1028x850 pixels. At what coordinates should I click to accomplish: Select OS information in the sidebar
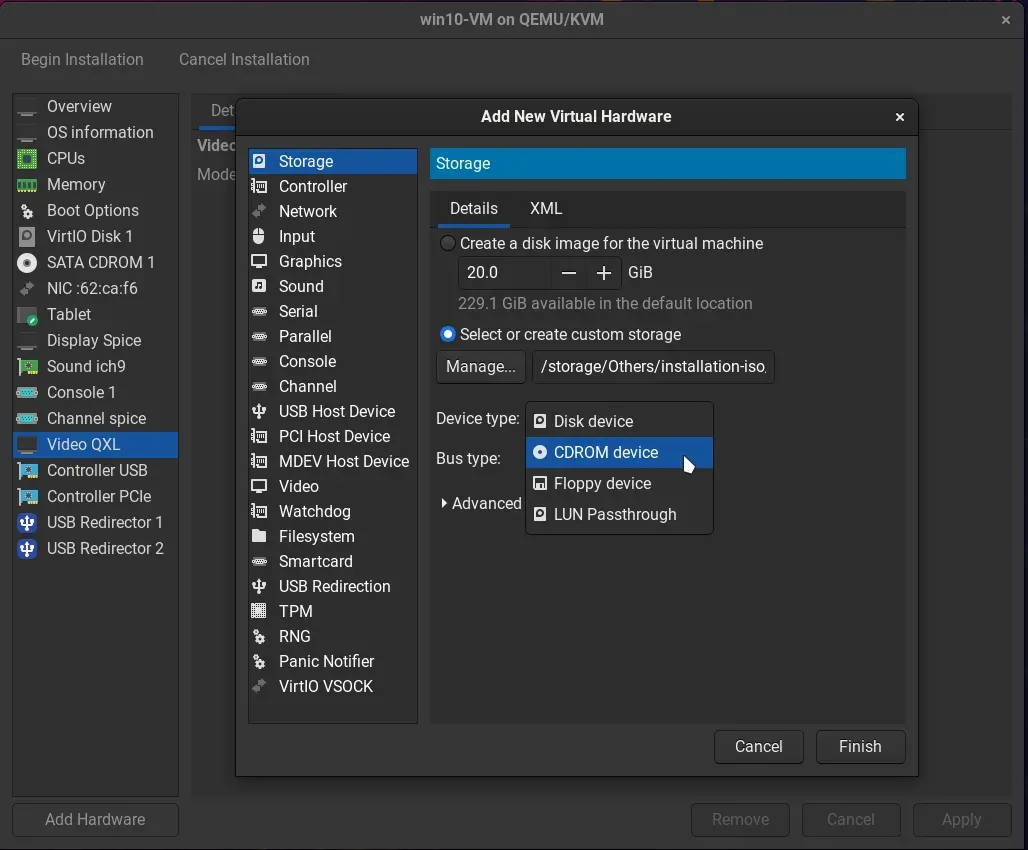pos(96,132)
